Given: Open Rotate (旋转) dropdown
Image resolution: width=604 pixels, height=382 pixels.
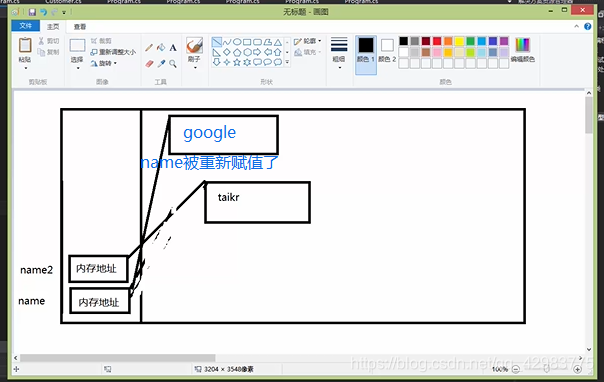Looking at the screenshot, I should [x=104, y=63].
